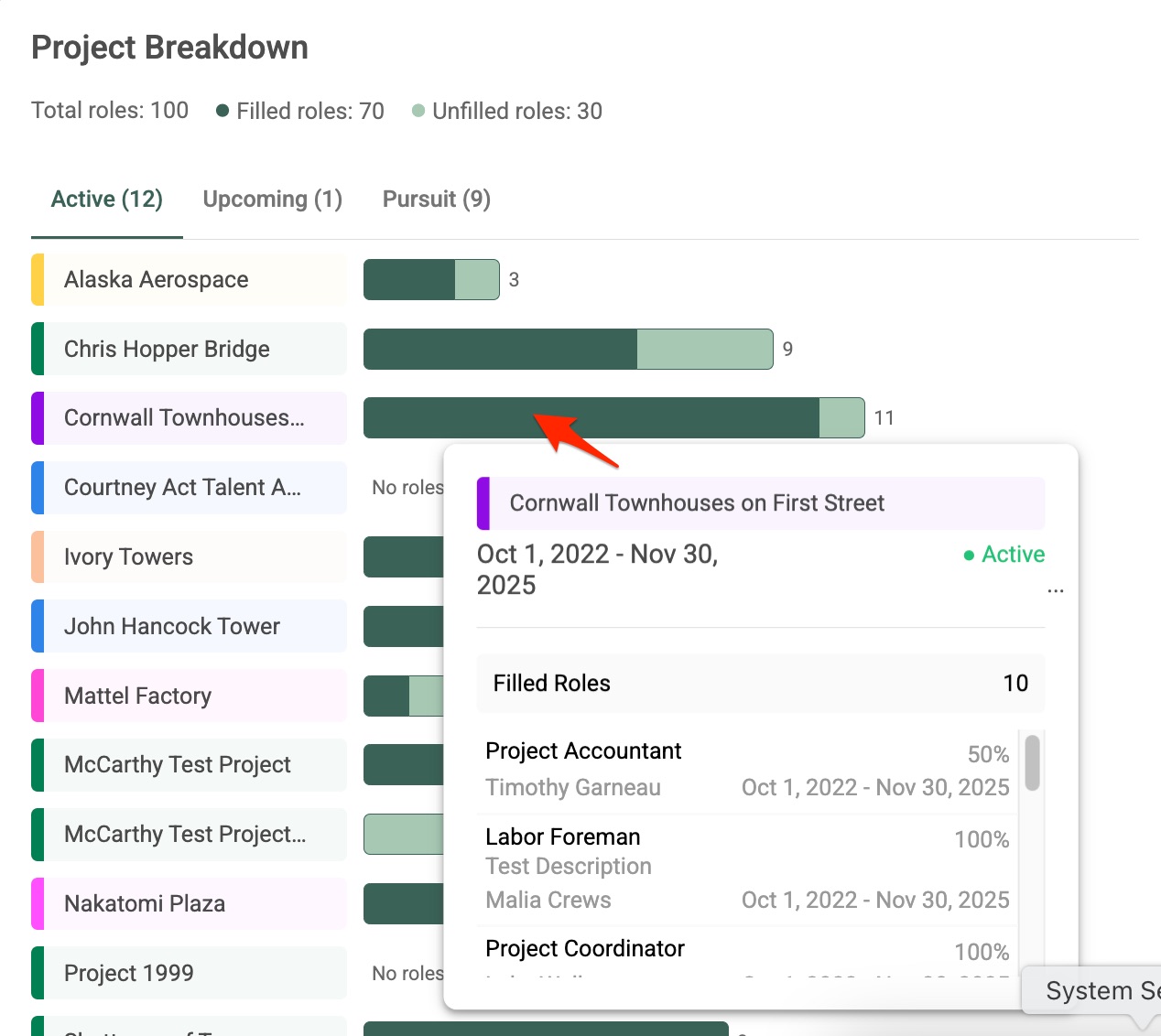Viewport: 1161px width, 1036px height.
Task: Open the Nakatomi Plaza project
Action: point(145,904)
